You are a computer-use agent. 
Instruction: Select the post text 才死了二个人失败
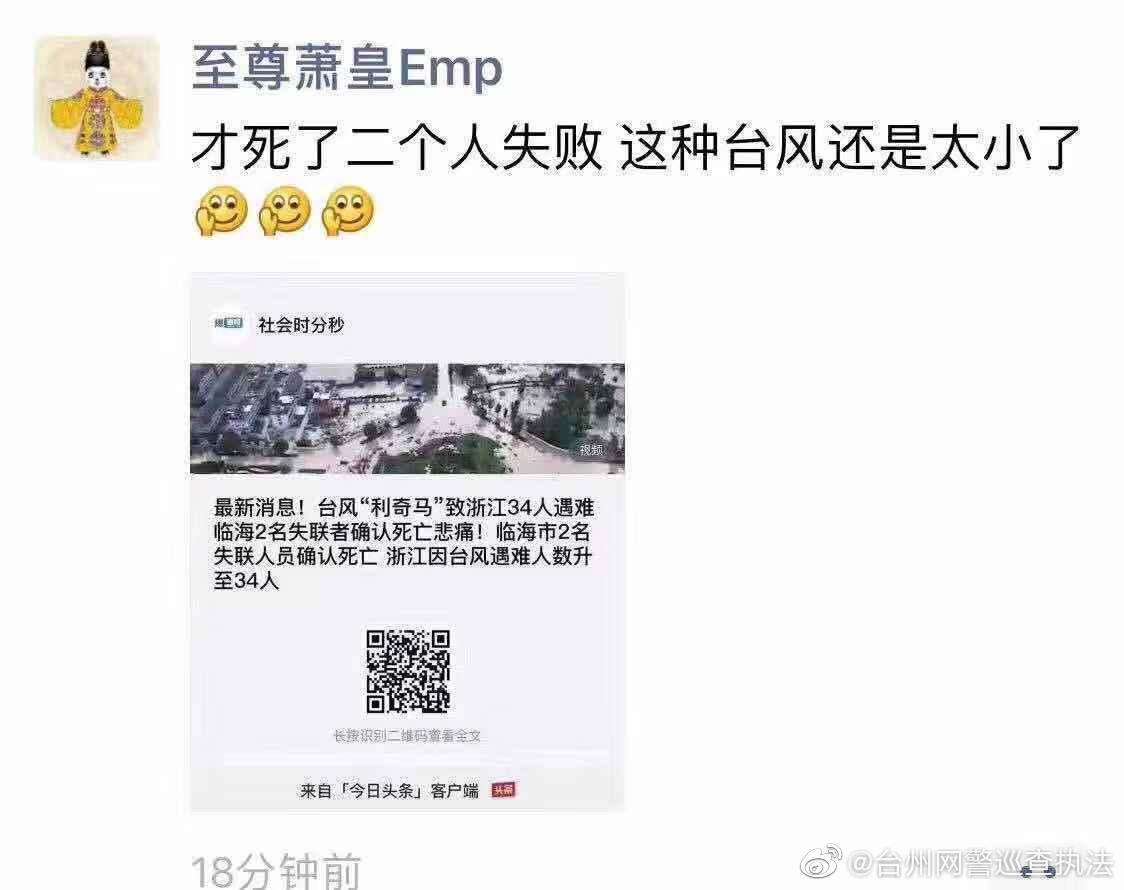(x=397, y=148)
